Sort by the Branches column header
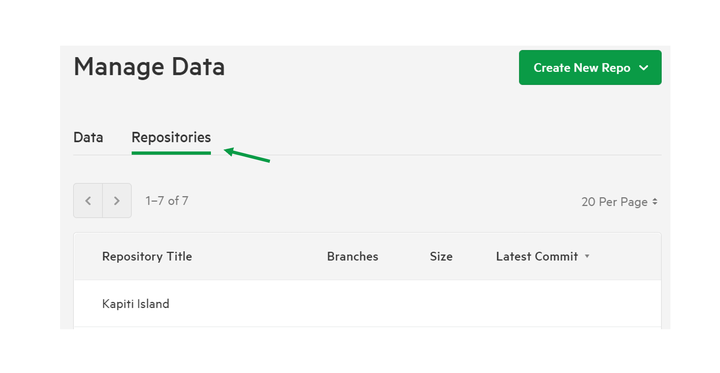Image resolution: width=720 pixels, height=373 pixels. pos(353,256)
